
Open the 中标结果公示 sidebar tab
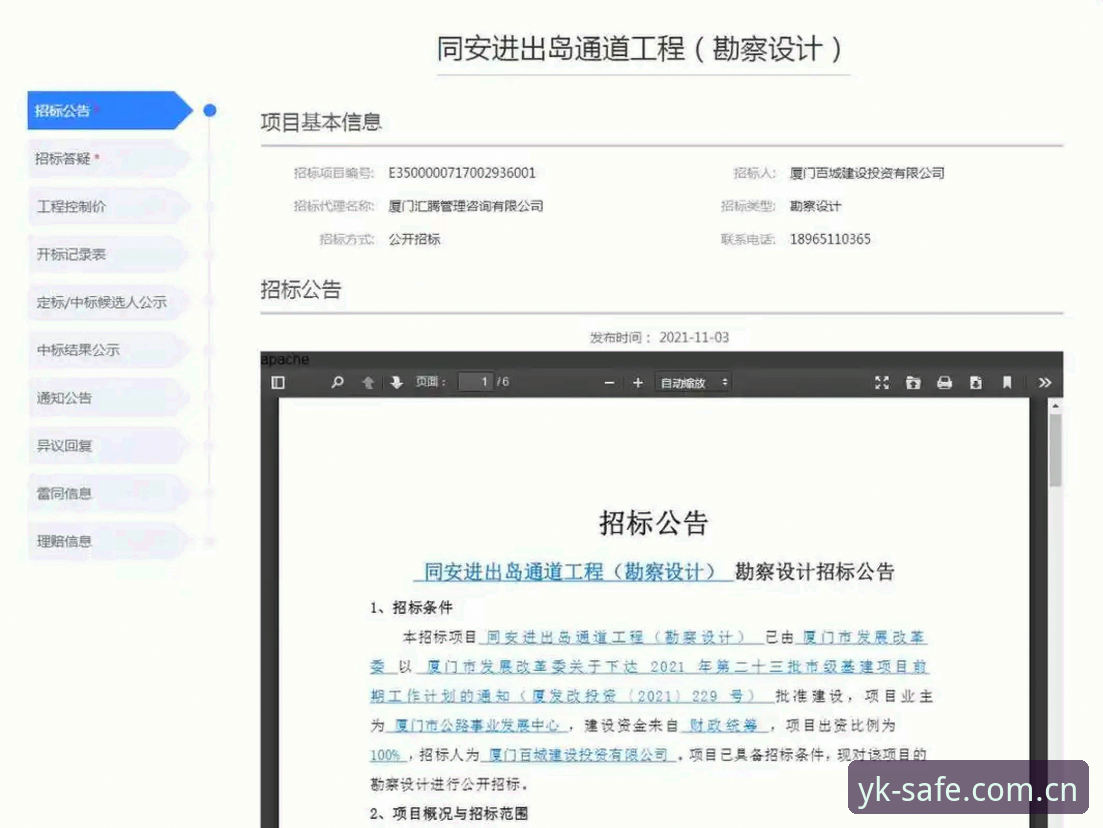click(x=109, y=350)
